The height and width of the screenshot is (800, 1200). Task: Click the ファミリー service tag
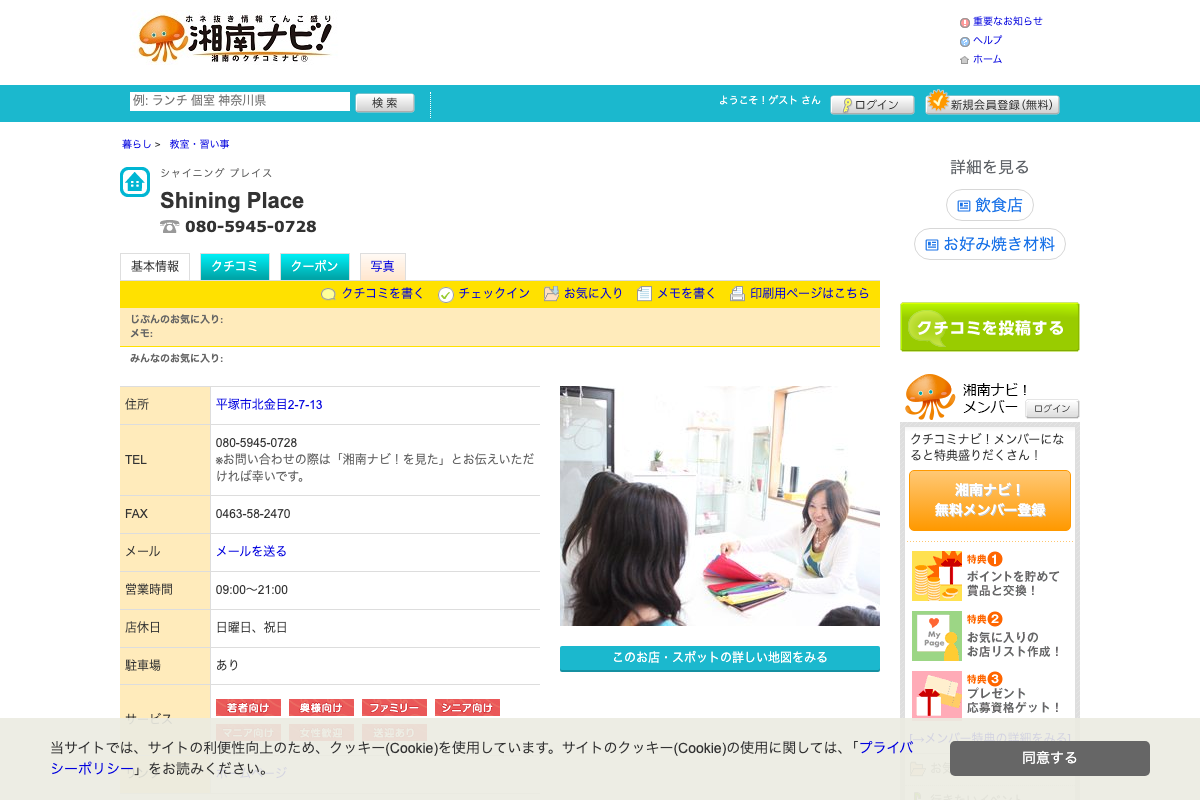pos(394,708)
